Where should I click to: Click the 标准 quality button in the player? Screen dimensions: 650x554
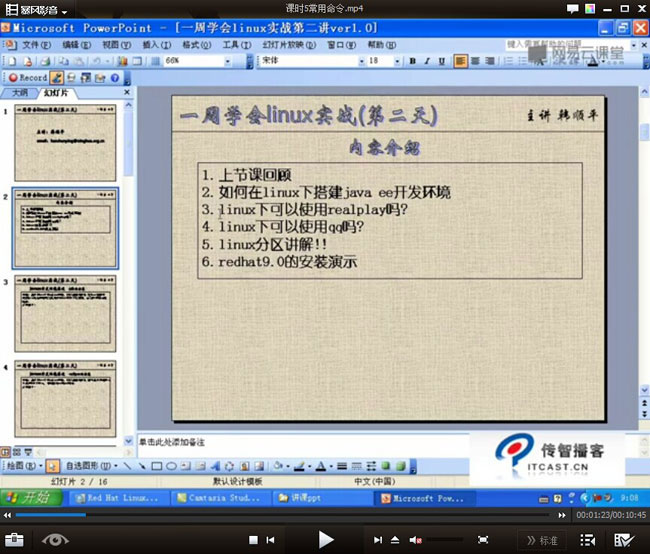542,540
